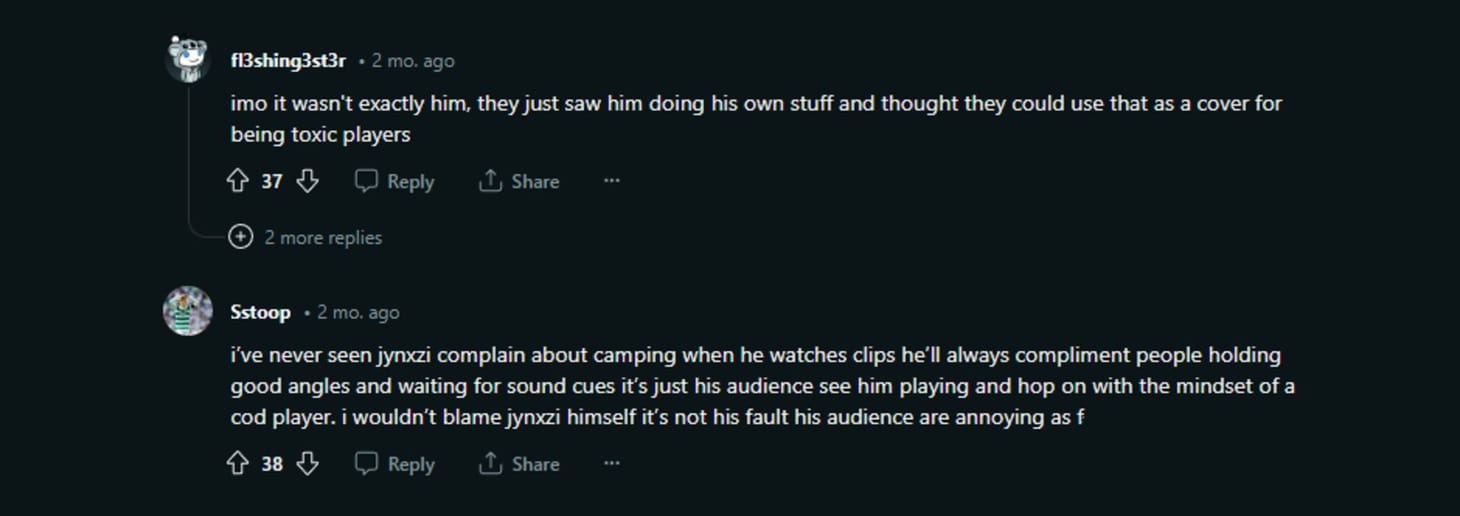This screenshot has width=1460, height=516.
Task: Reply to Sstoop's comment
Action: (x=395, y=464)
